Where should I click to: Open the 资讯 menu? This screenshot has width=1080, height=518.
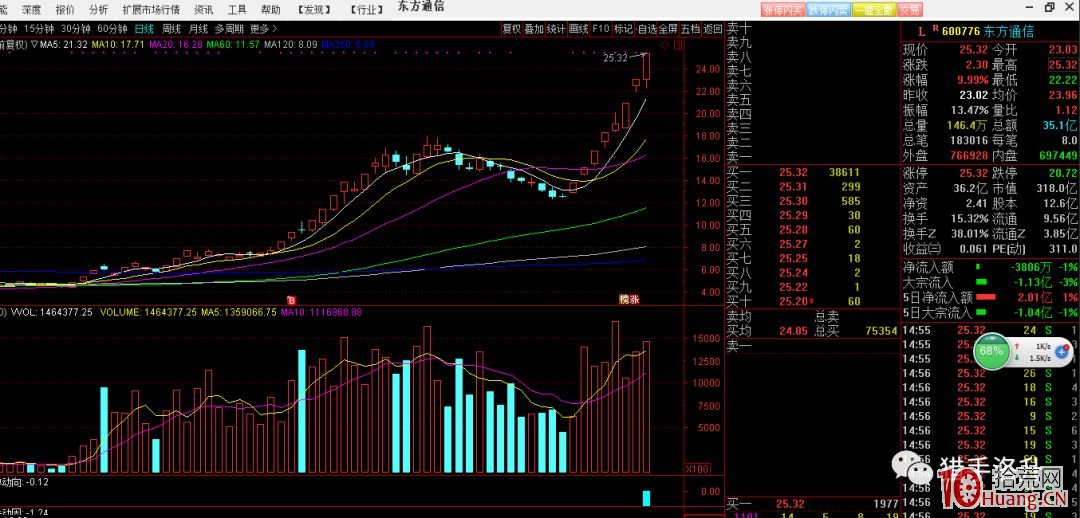pos(204,10)
